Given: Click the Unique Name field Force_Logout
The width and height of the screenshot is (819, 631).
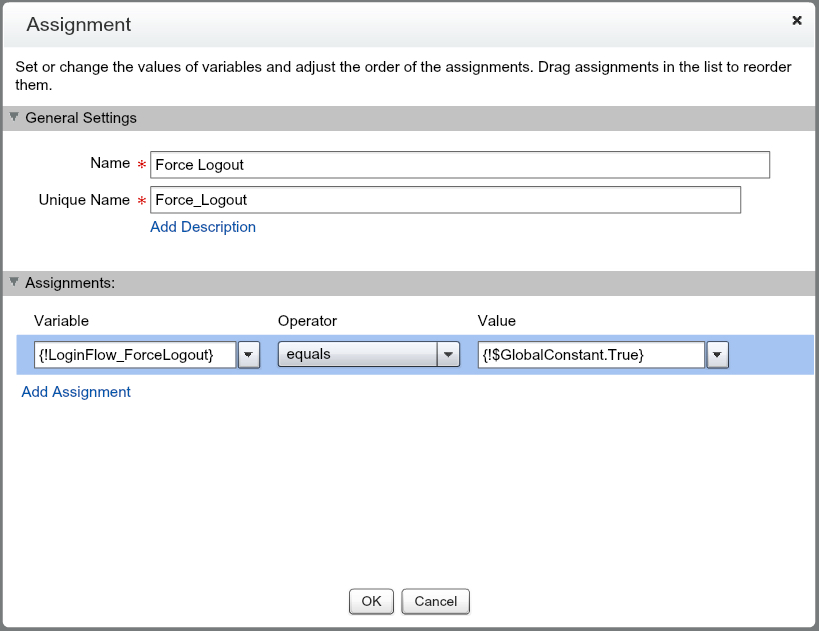Looking at the screenshot, I should point(445,200).
